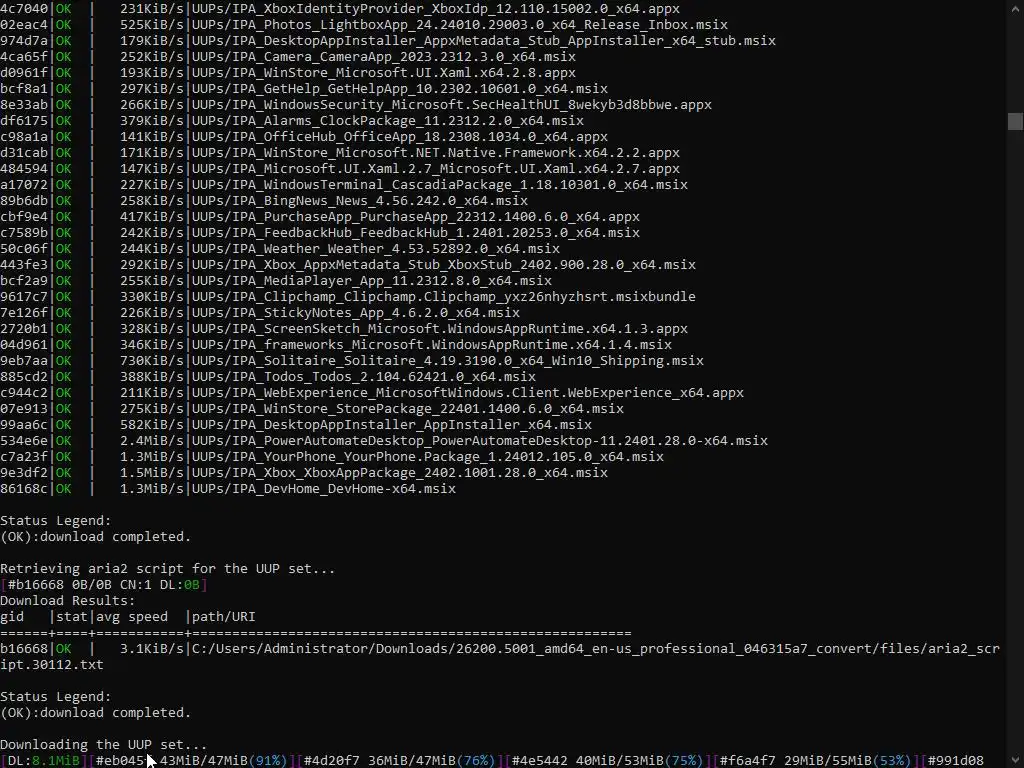Image resolution: width=1024 pixels, height=768 pixels.
Task: Click the WebExperience Client appx path
Action: click(468, 392)
